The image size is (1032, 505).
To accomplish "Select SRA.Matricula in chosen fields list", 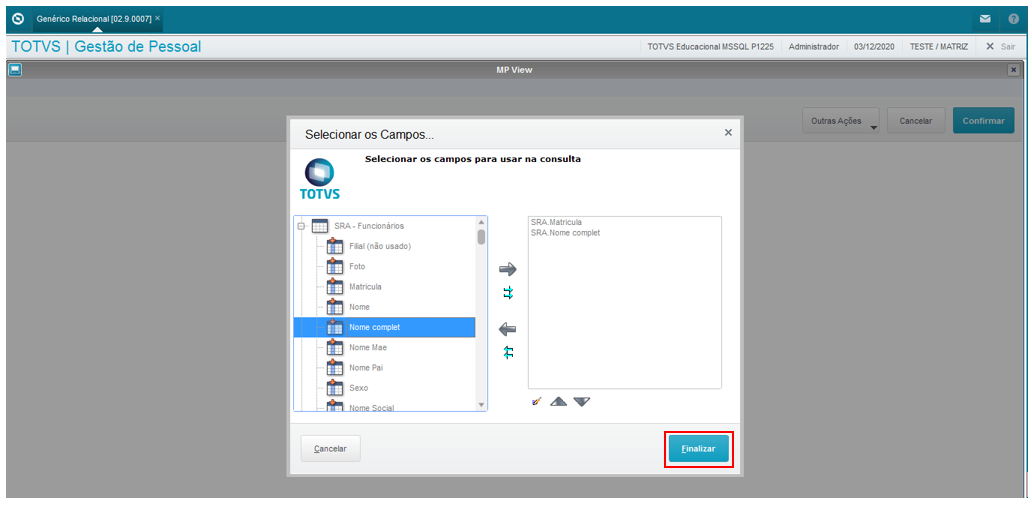I will (x=556, y=223).
